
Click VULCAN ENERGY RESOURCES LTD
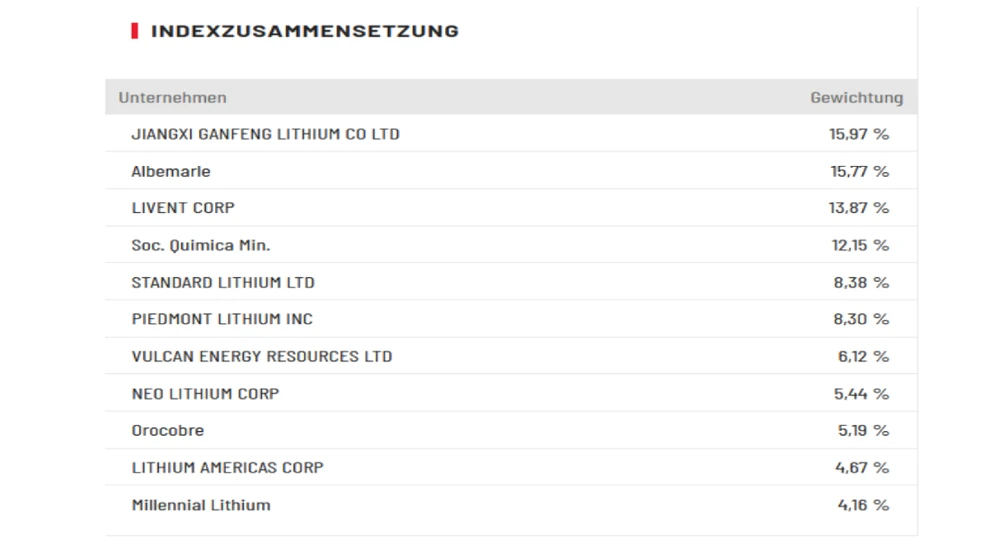click(x=262, y=356)
